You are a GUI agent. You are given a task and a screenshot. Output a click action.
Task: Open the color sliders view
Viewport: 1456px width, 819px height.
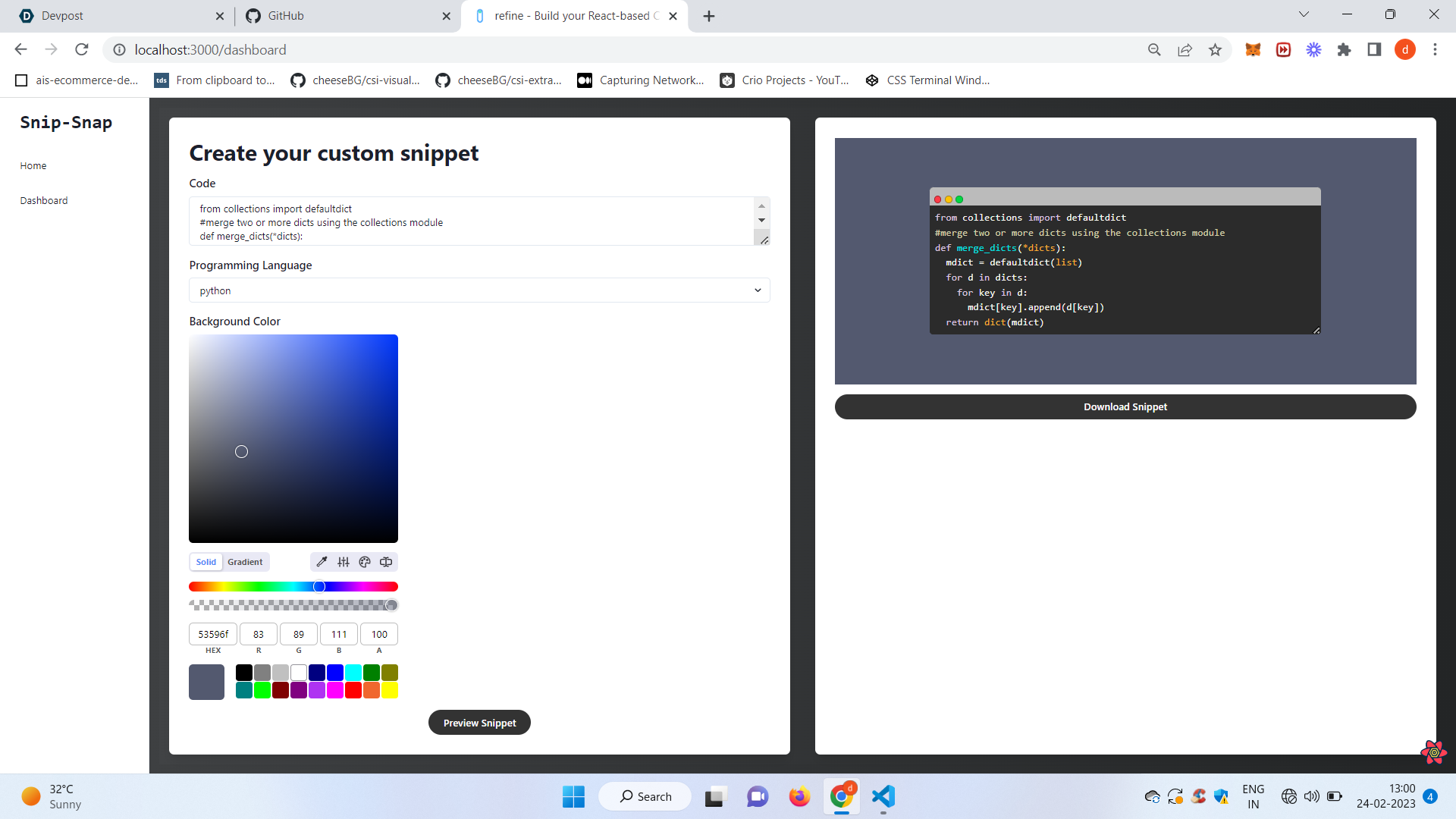coord(344,561)
